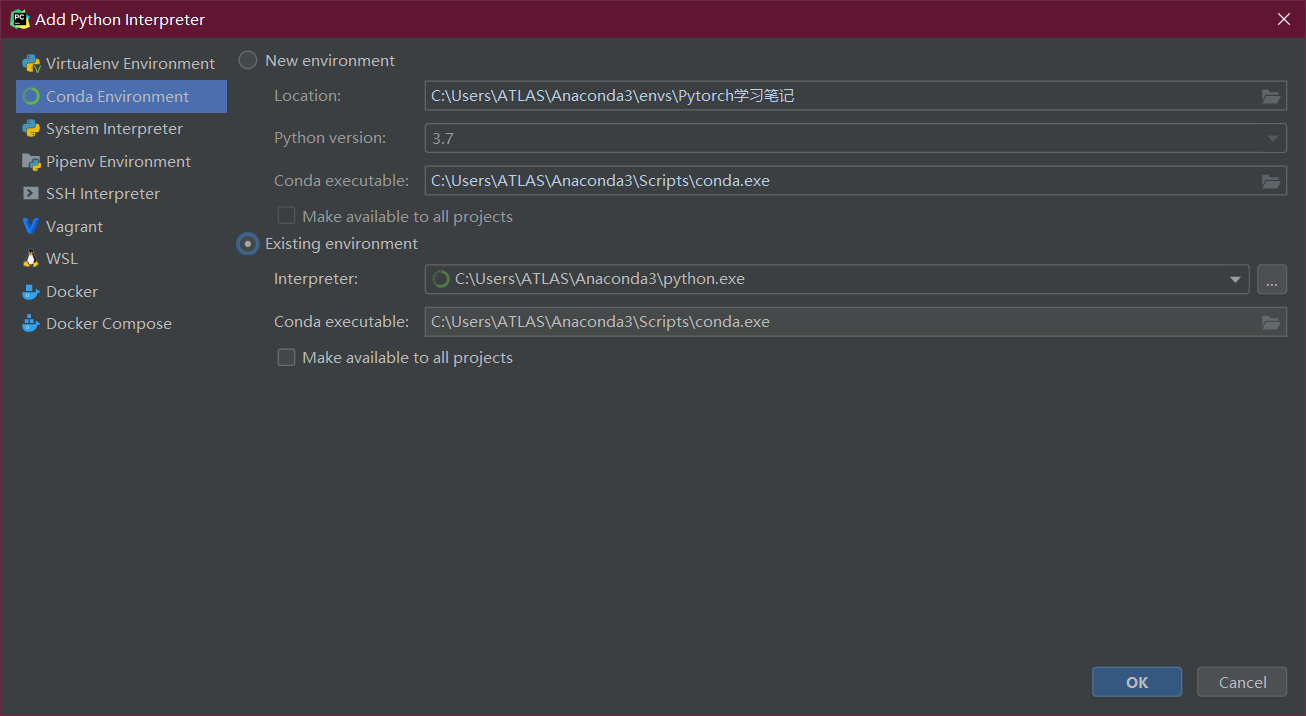Switch to the SSH Interpreter section

[102, 194]
